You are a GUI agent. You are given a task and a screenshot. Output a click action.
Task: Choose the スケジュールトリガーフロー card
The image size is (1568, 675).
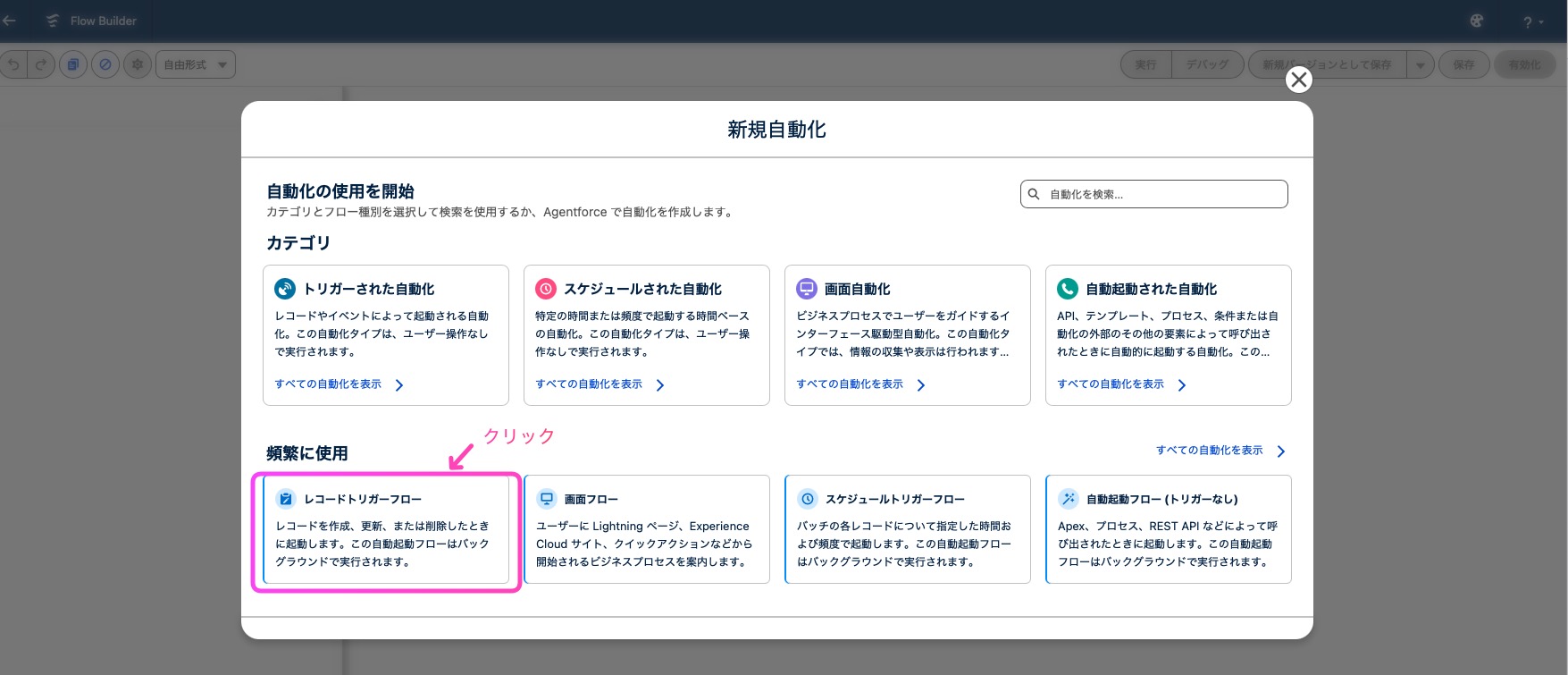coord(908,529)
